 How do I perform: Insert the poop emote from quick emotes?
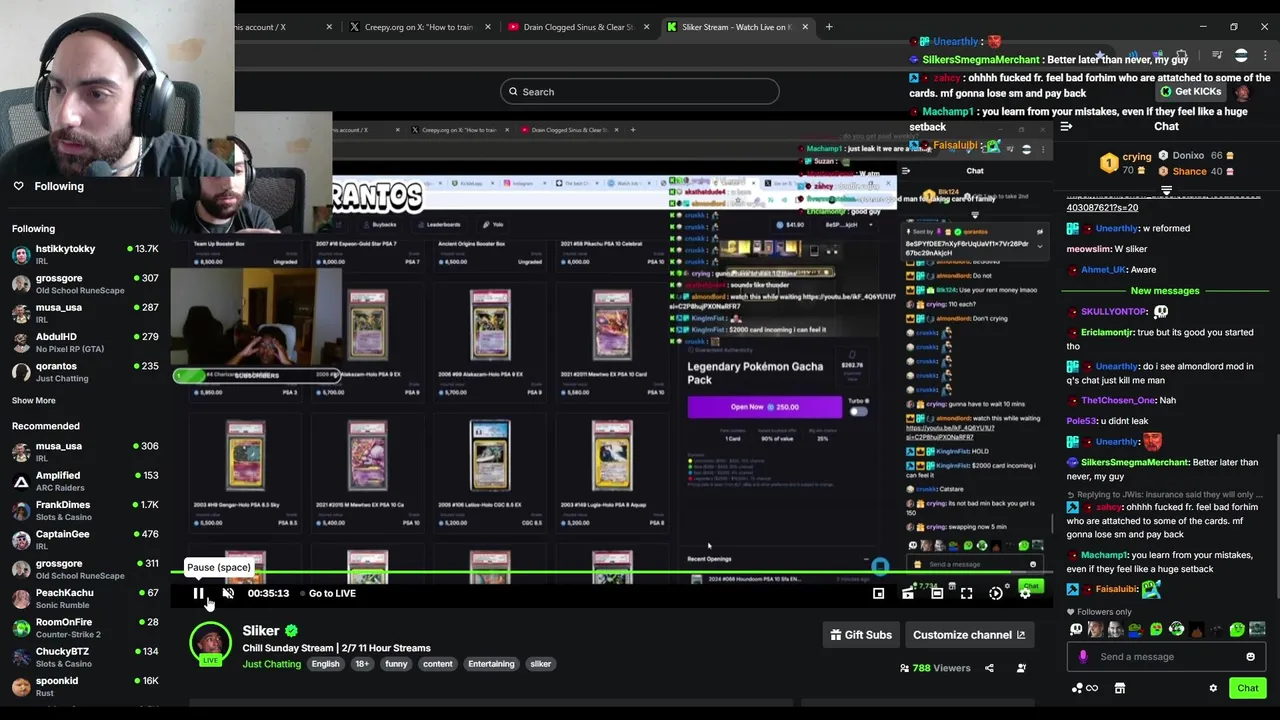pyautogui.click(x=1197, y=629)
